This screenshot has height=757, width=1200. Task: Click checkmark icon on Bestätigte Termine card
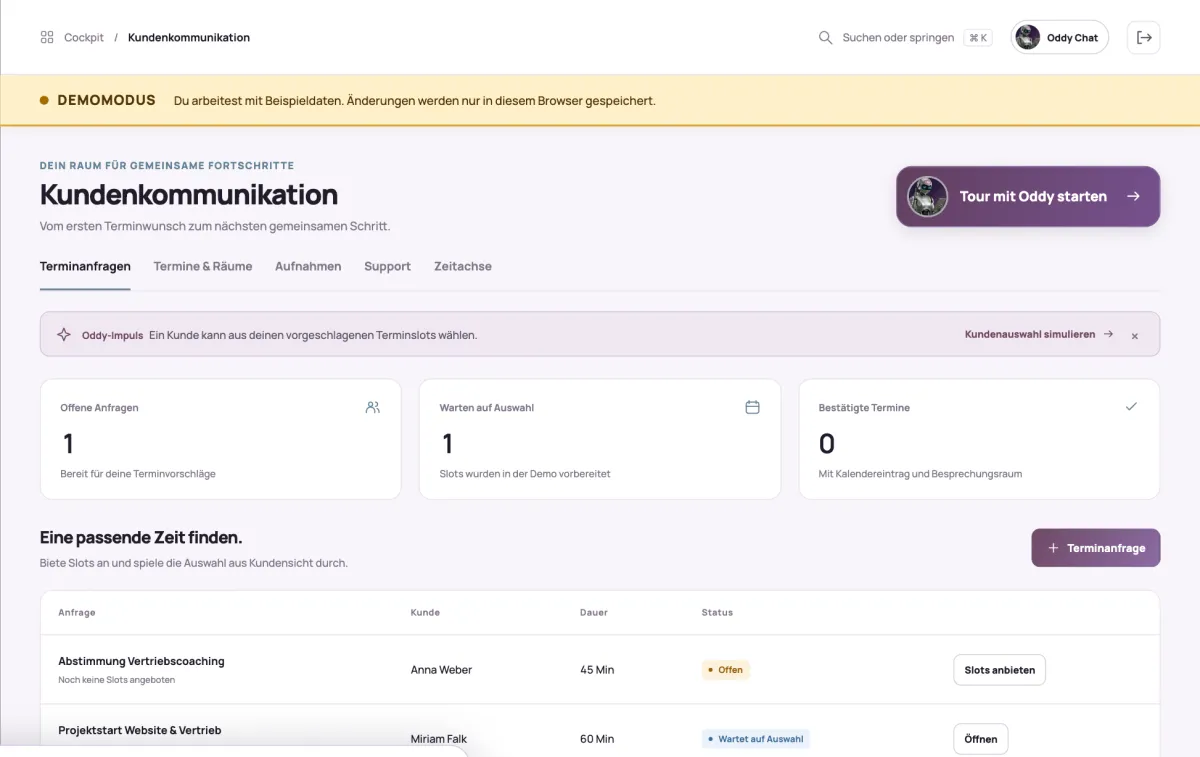point(1131,407)
